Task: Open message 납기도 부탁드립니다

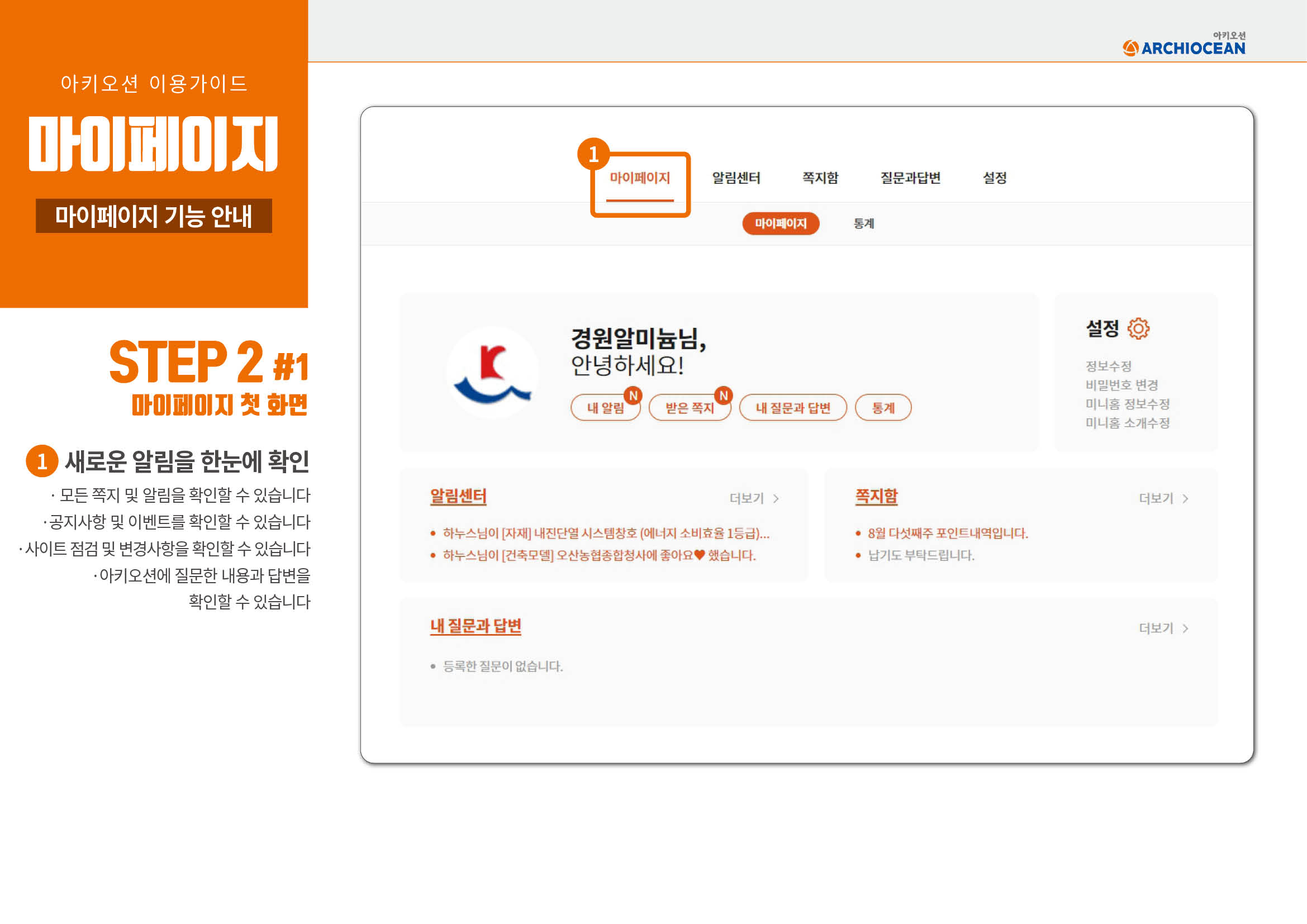Action: tap(921, 555)
